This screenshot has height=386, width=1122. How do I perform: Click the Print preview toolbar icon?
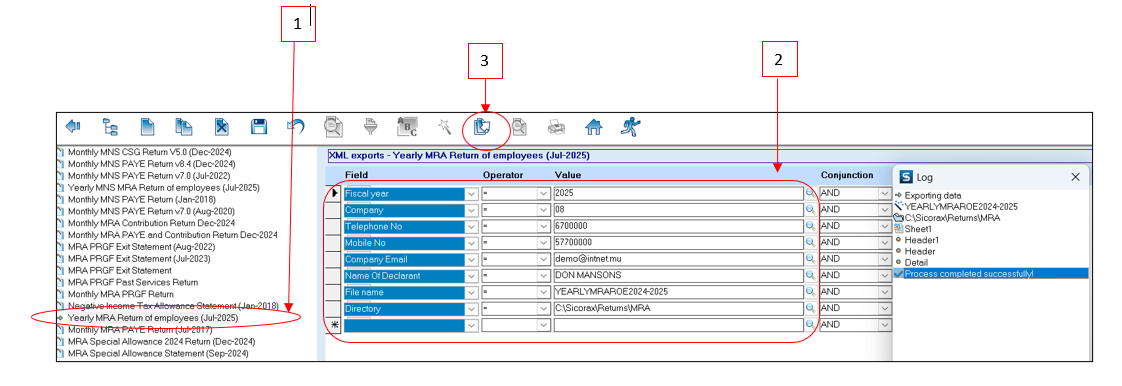[x=519, y=127]
